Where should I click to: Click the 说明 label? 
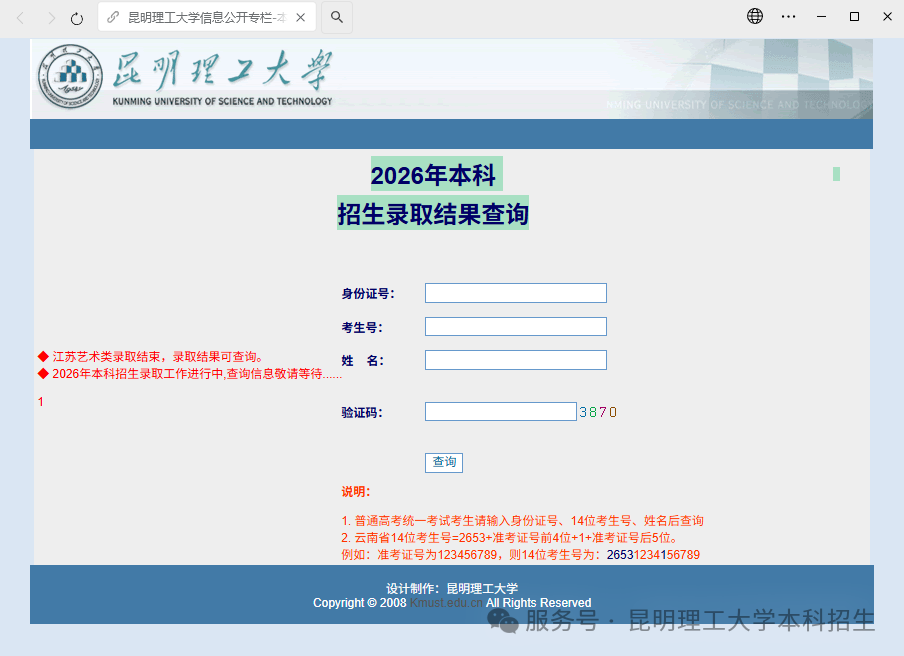(356, 492)
